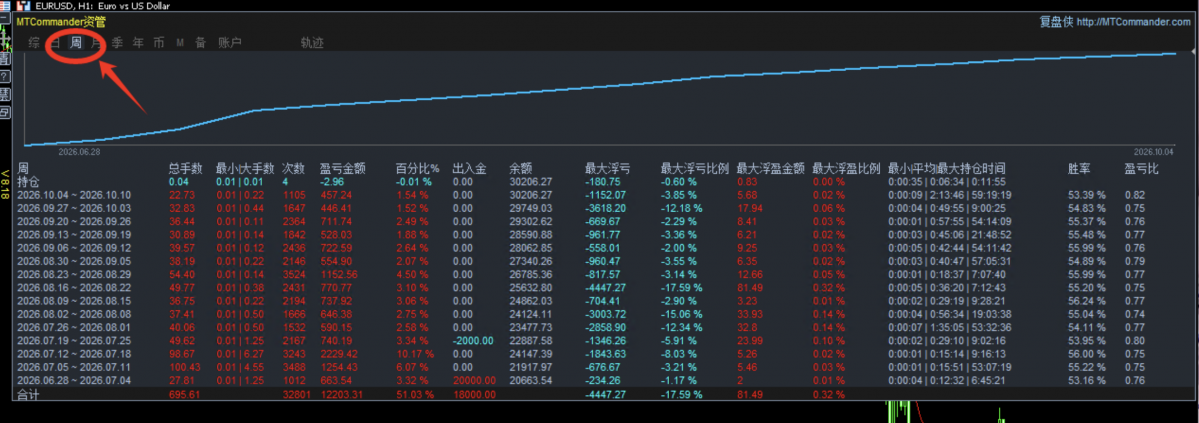
Task: Click the 百分比% column header
Action: tap(418, 168)
